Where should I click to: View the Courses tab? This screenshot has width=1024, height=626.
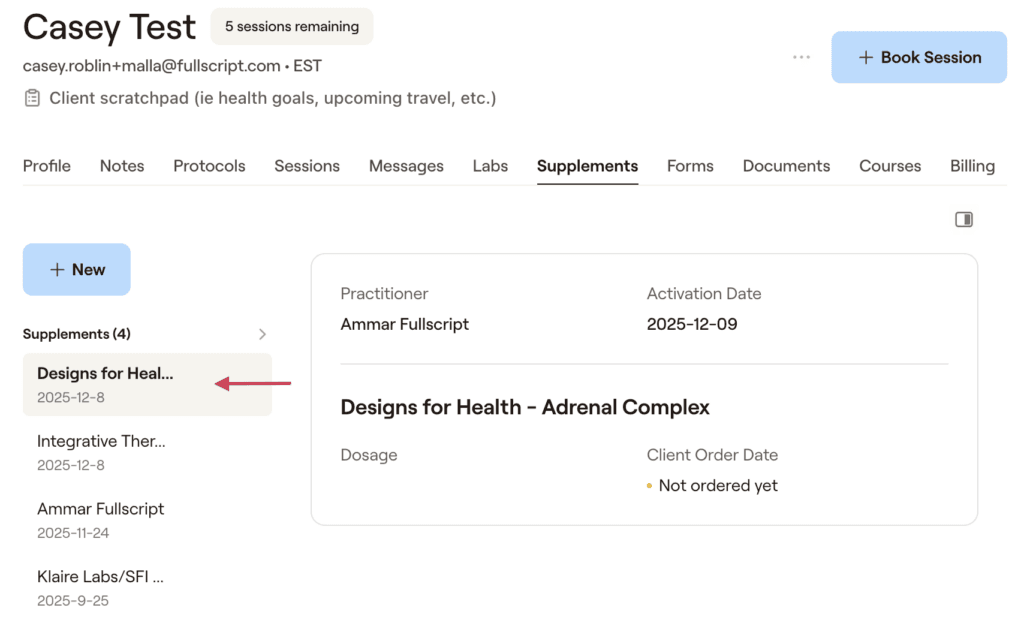click(x=890, y=166)
